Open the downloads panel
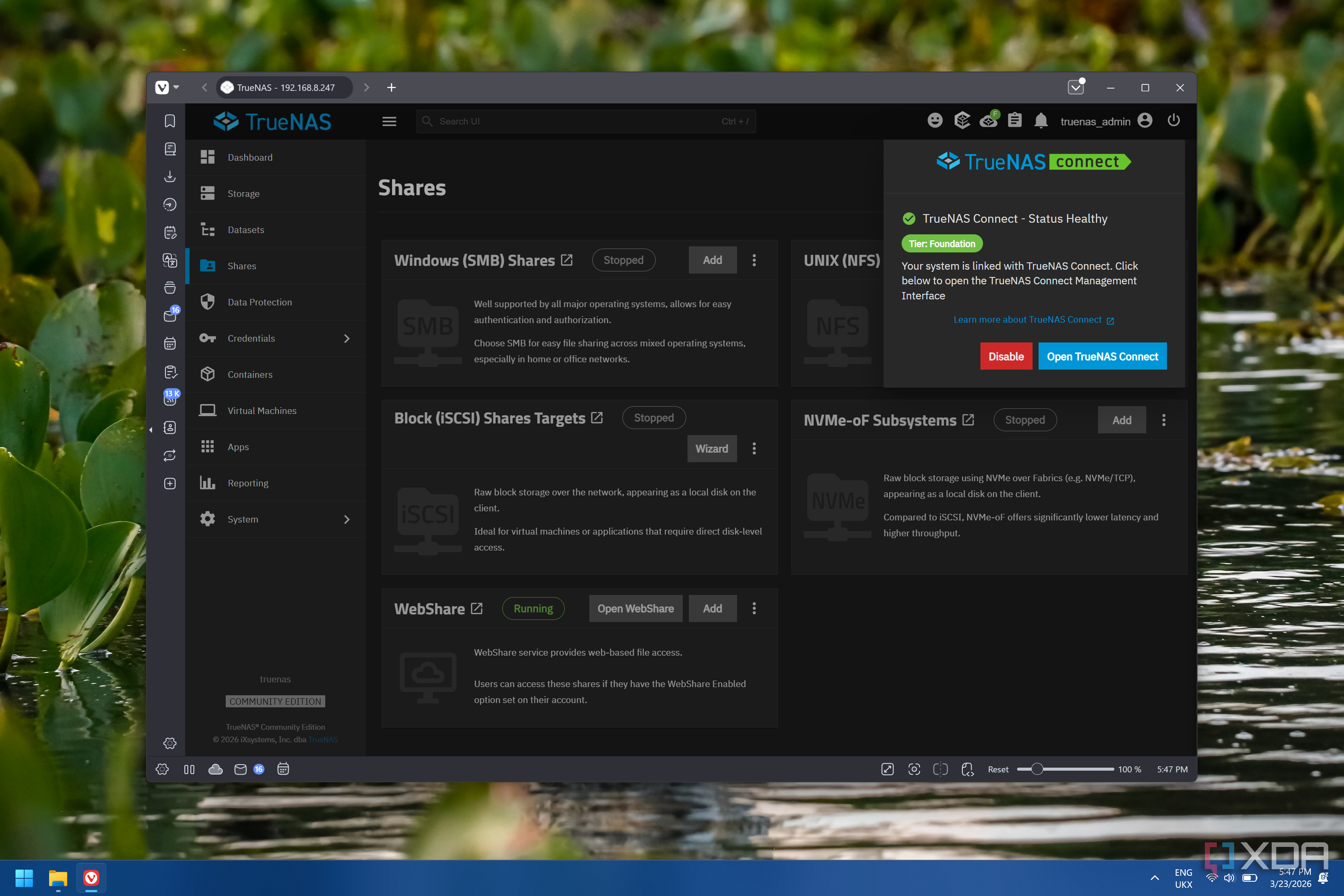 tap(170, 177)
